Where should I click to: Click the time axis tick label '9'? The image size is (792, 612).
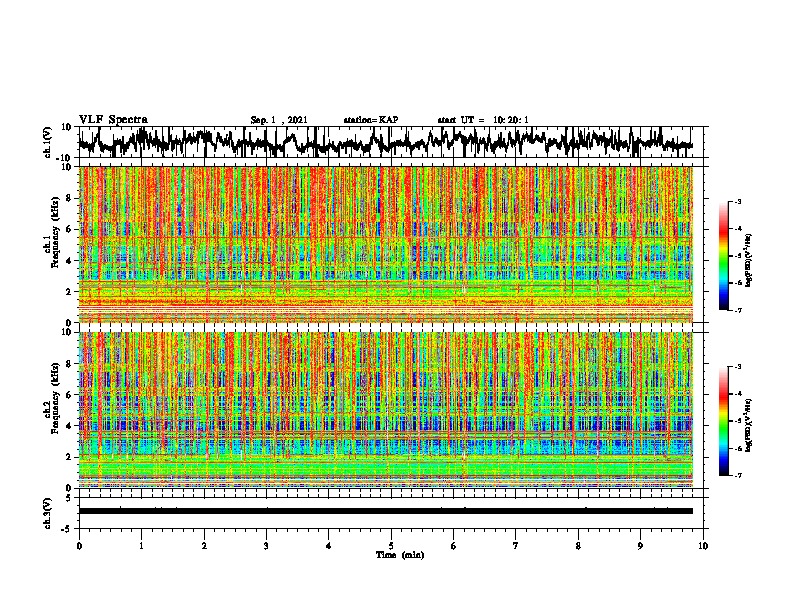640,546
